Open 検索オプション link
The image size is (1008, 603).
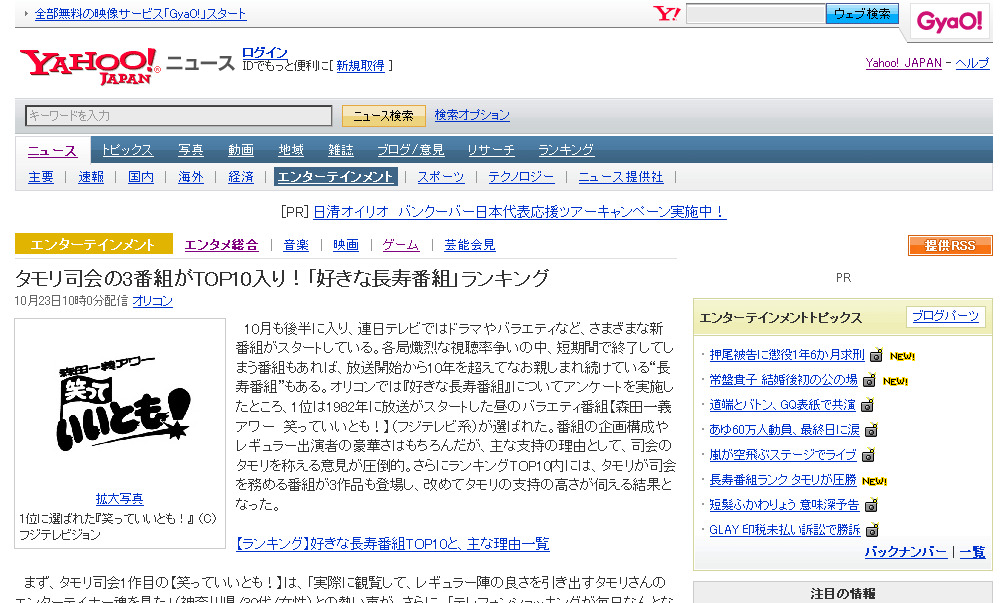pyautogui.click(x=472, y=115)
